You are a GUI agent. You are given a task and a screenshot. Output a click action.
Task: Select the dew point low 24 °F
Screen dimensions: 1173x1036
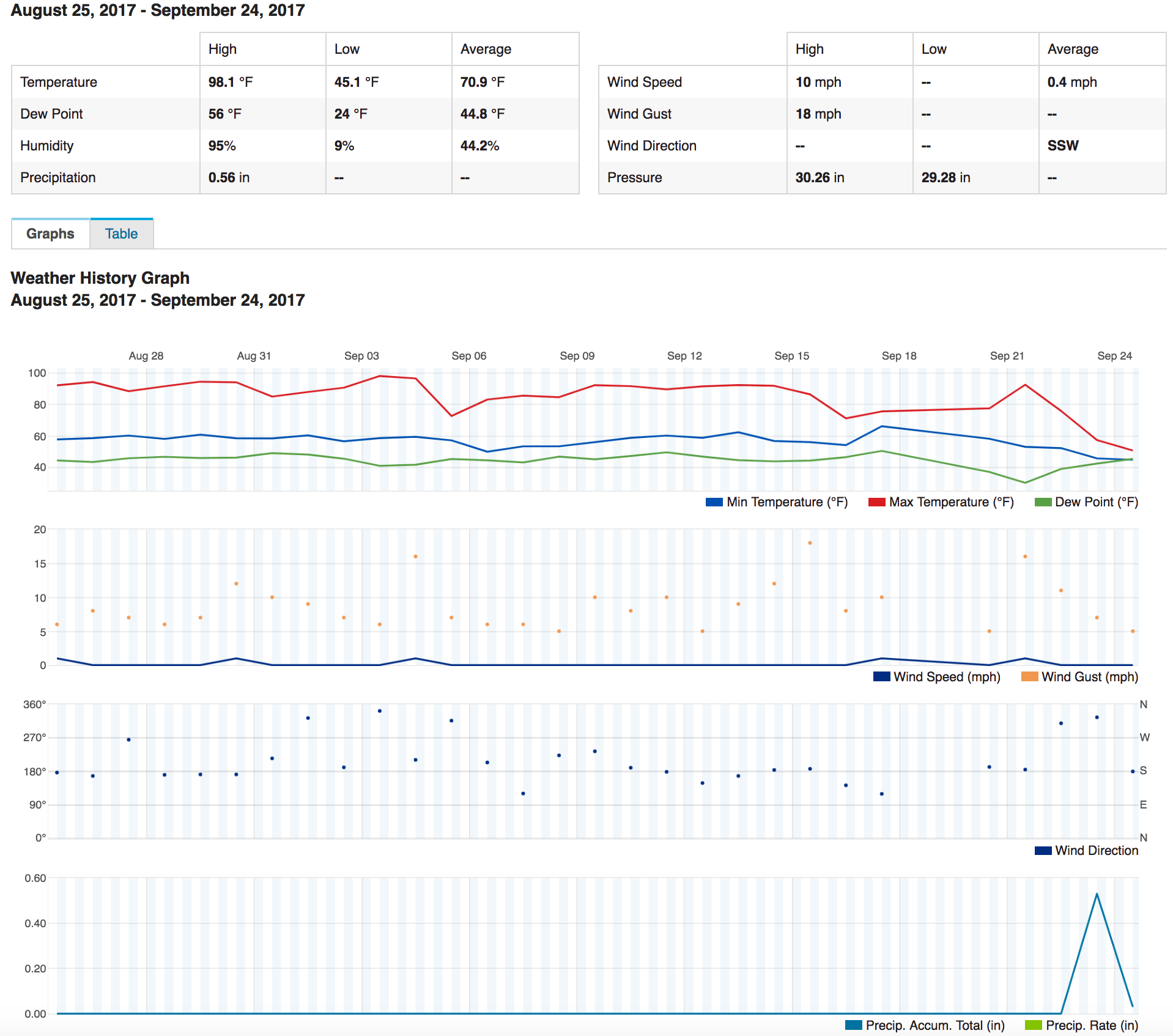351,114
